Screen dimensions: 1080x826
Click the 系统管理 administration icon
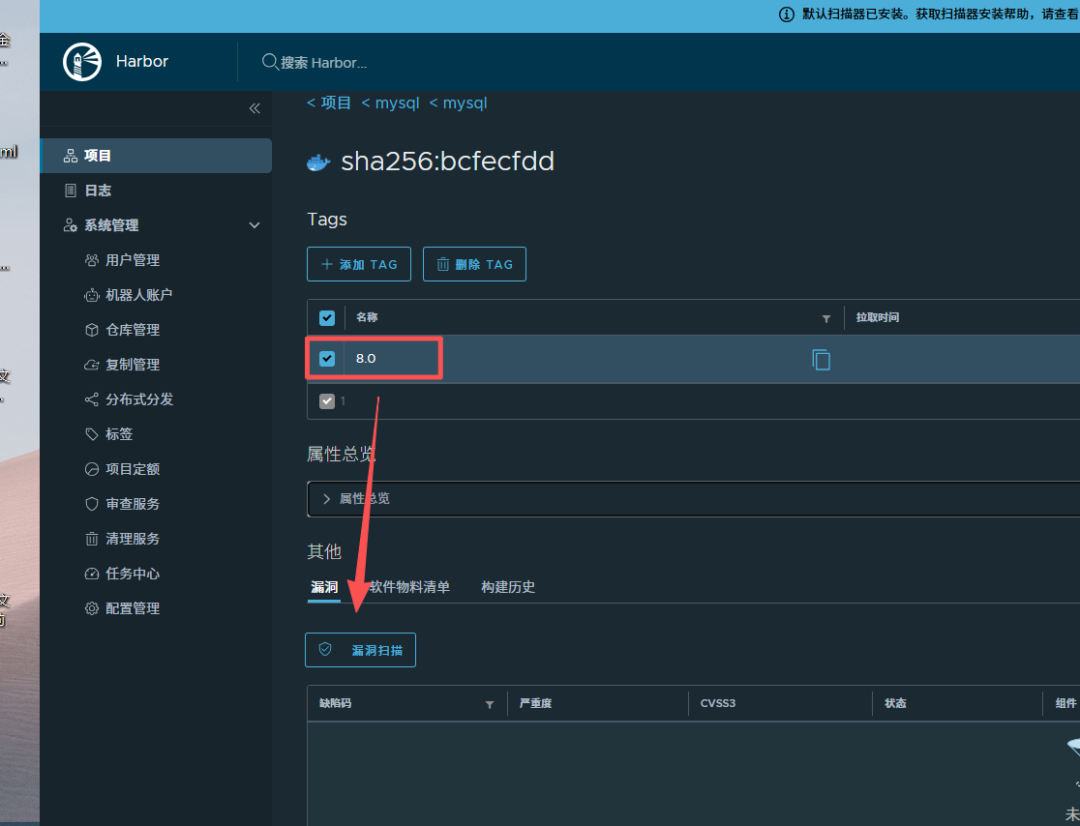[x=70, y=225]
